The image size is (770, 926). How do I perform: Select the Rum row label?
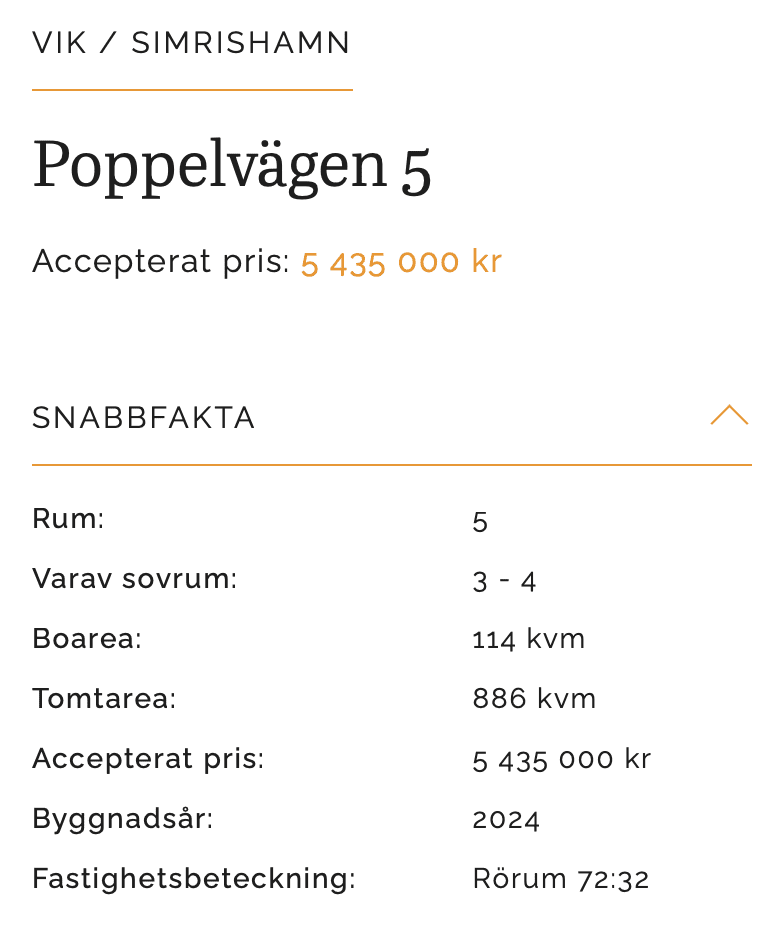point(68,519)
